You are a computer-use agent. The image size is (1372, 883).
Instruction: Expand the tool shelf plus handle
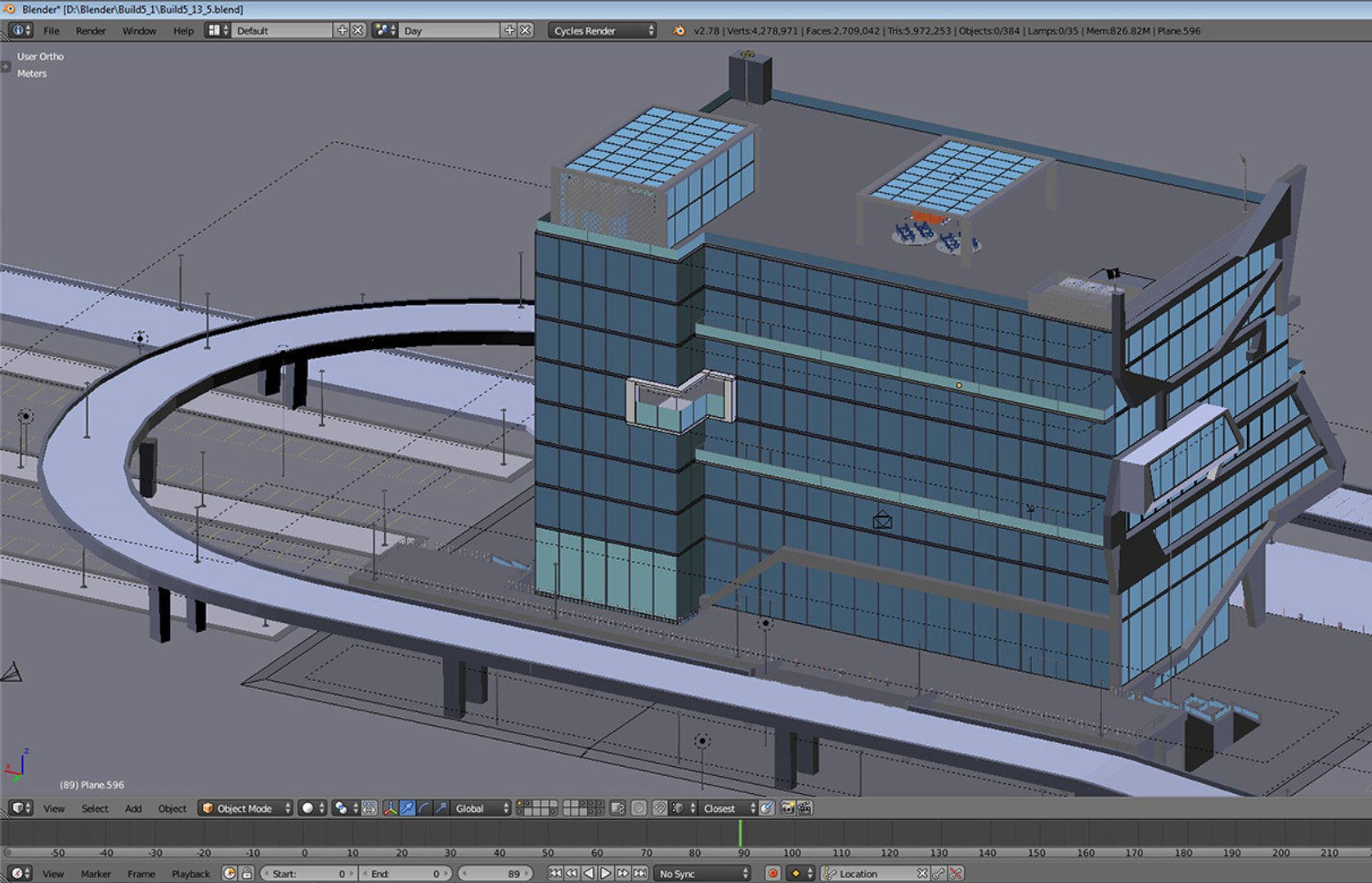(6, 66)
